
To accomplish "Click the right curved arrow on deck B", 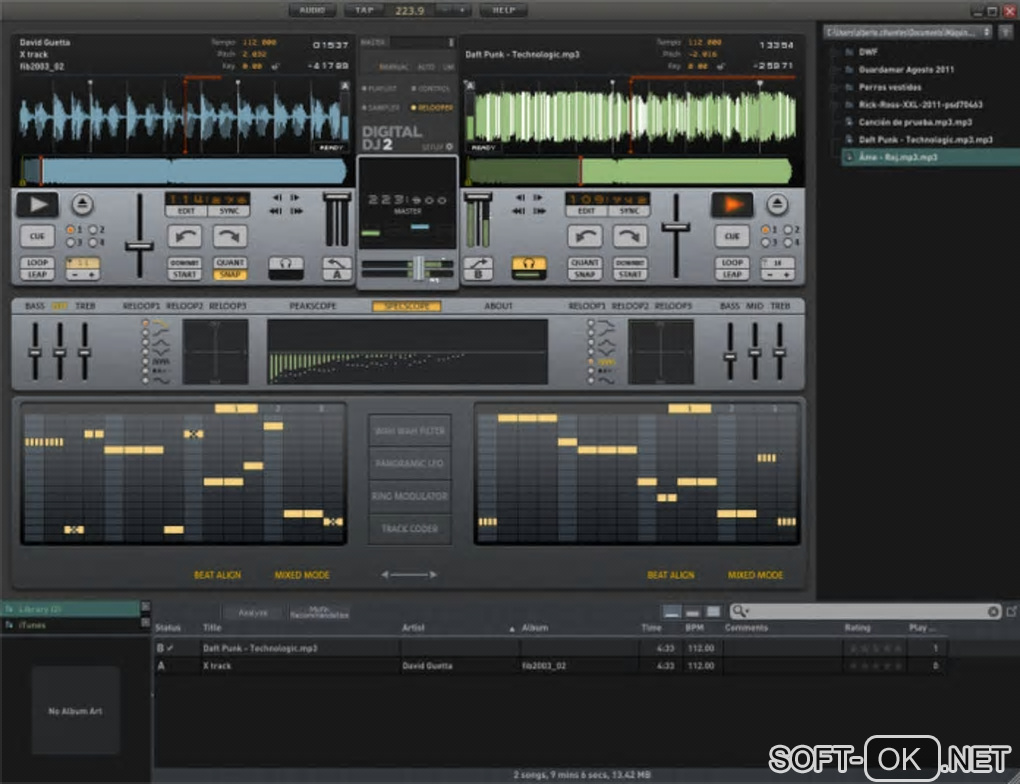I will [x=629, y=236].
